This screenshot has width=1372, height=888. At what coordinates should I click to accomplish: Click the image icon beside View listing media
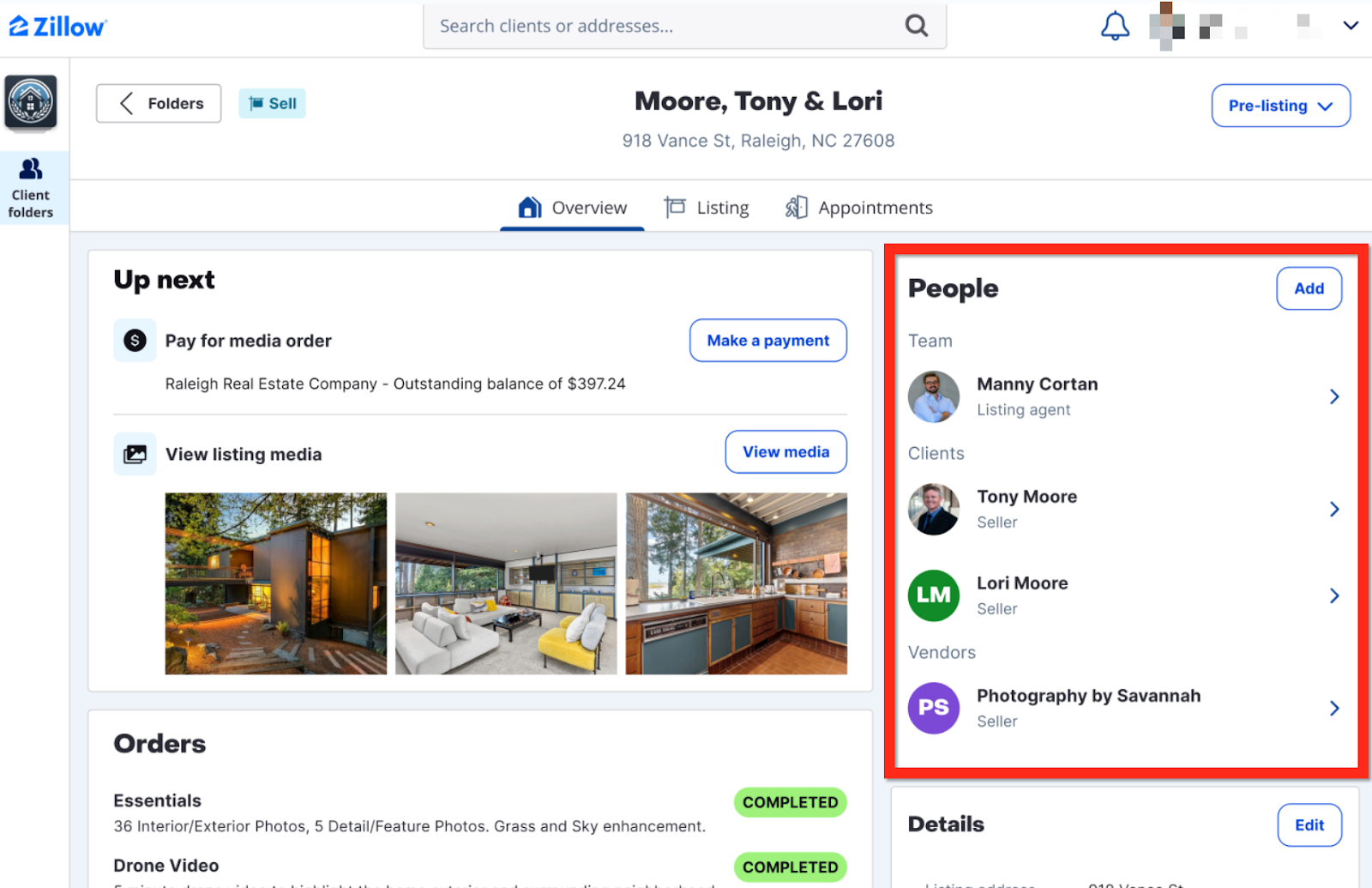click(135, 454)
